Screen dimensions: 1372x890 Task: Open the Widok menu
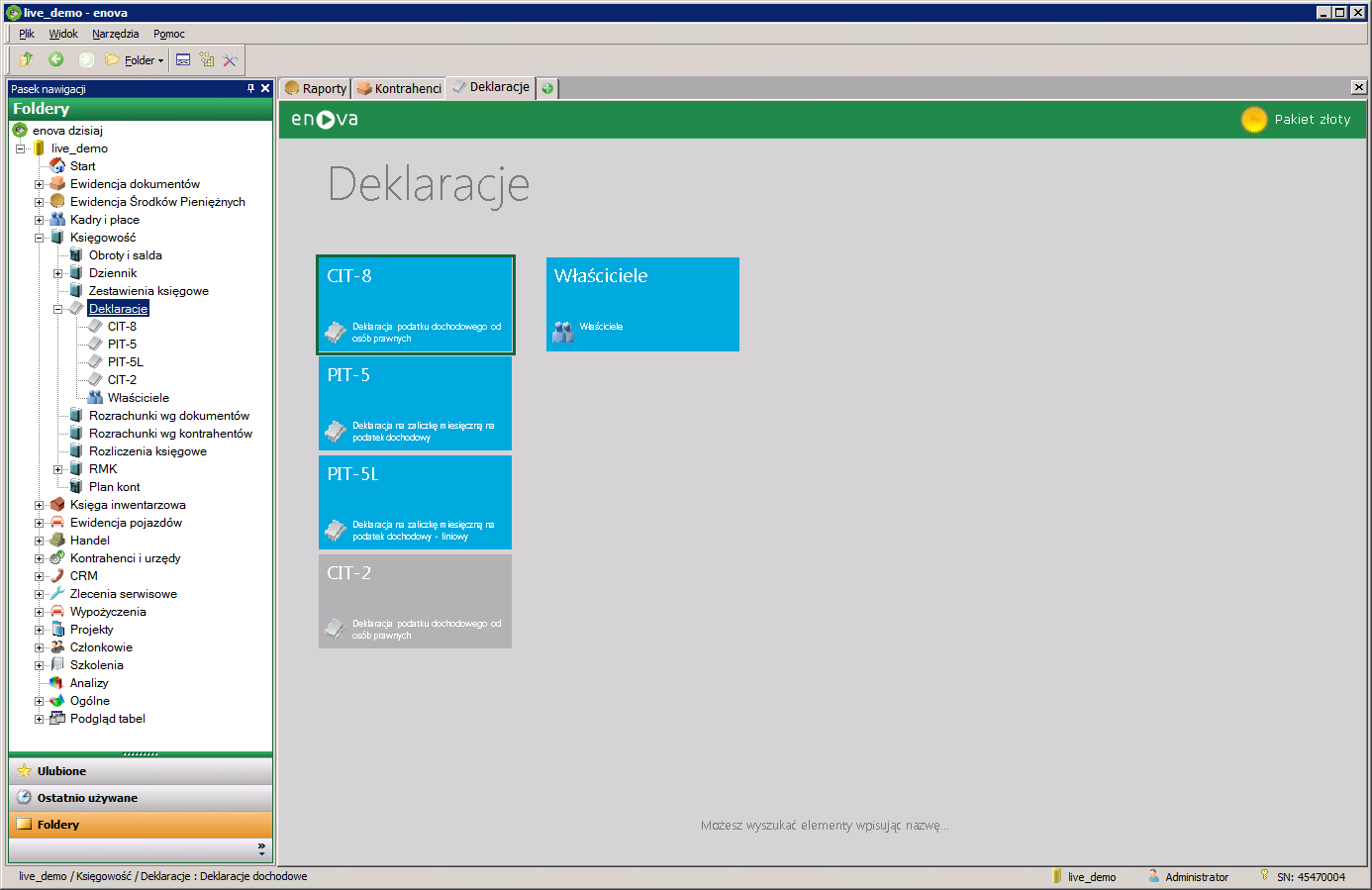tap(63, 34)
